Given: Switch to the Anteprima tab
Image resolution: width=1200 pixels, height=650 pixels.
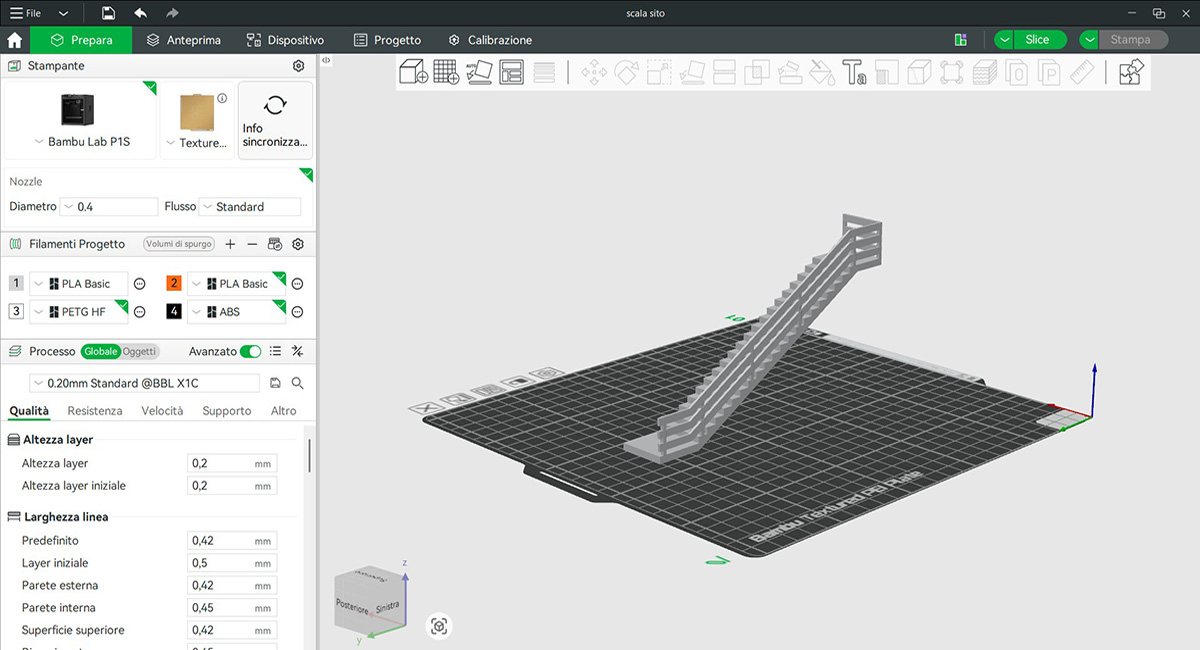Looking at the screenshot, I should [x=183, y=40].
